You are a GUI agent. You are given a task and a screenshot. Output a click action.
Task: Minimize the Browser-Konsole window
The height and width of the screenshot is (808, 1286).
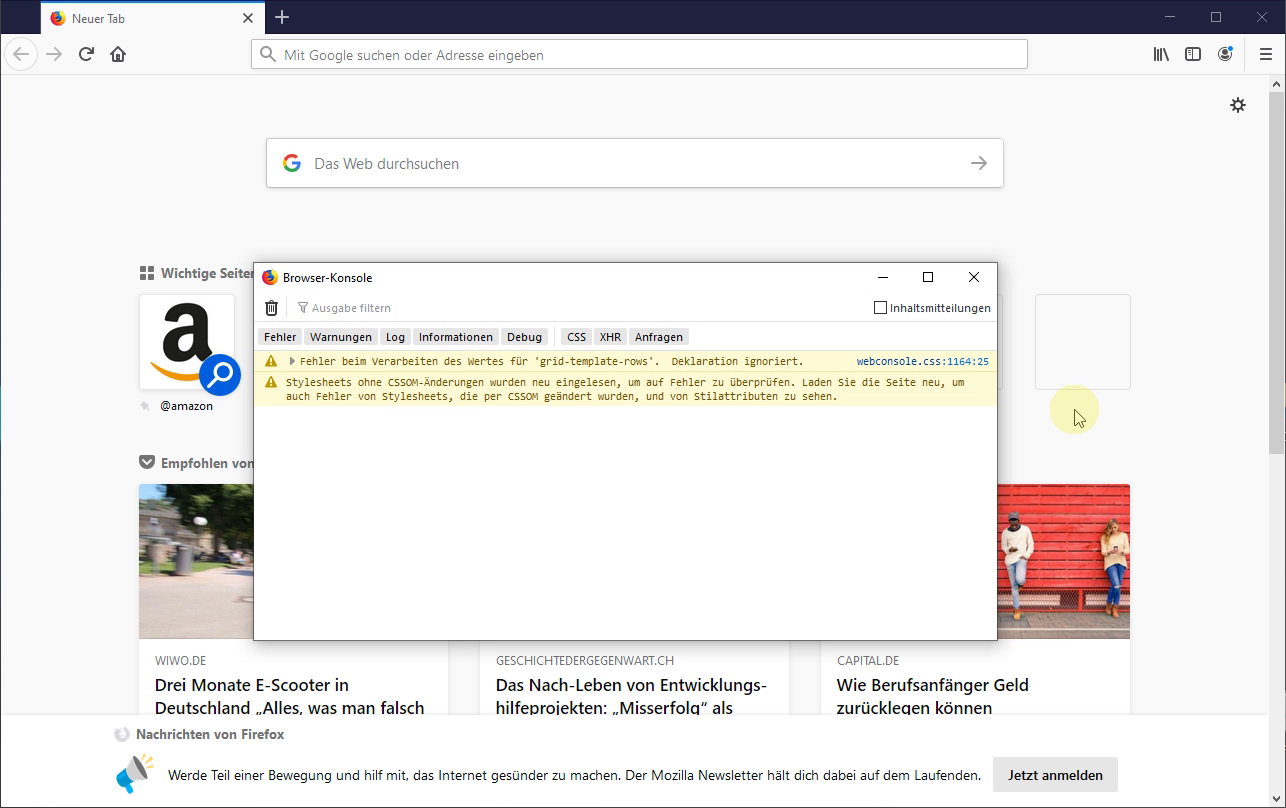point(883,277)
